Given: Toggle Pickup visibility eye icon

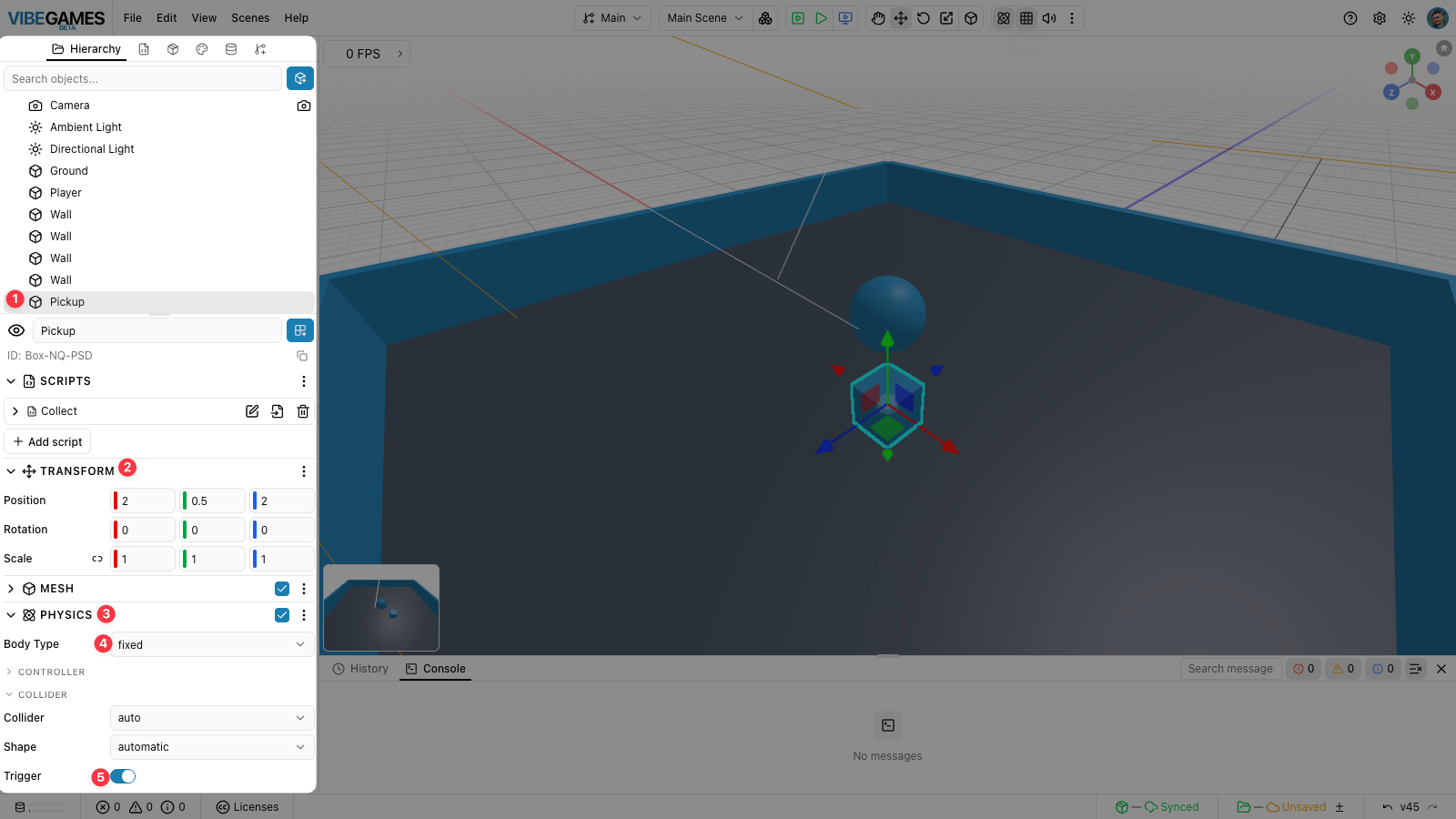Looking at the screenshot, I should [16, 330].
